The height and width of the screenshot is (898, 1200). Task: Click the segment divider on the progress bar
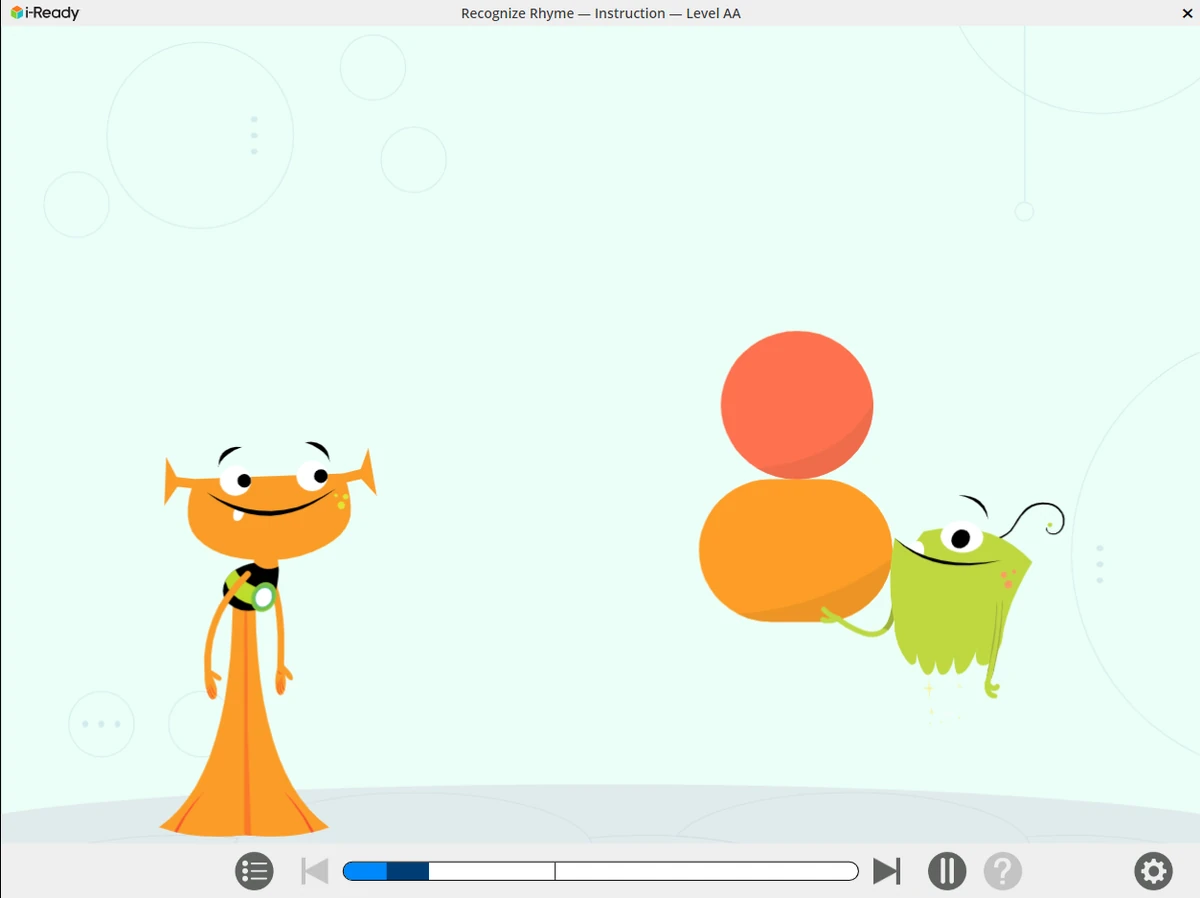point(556,871)
